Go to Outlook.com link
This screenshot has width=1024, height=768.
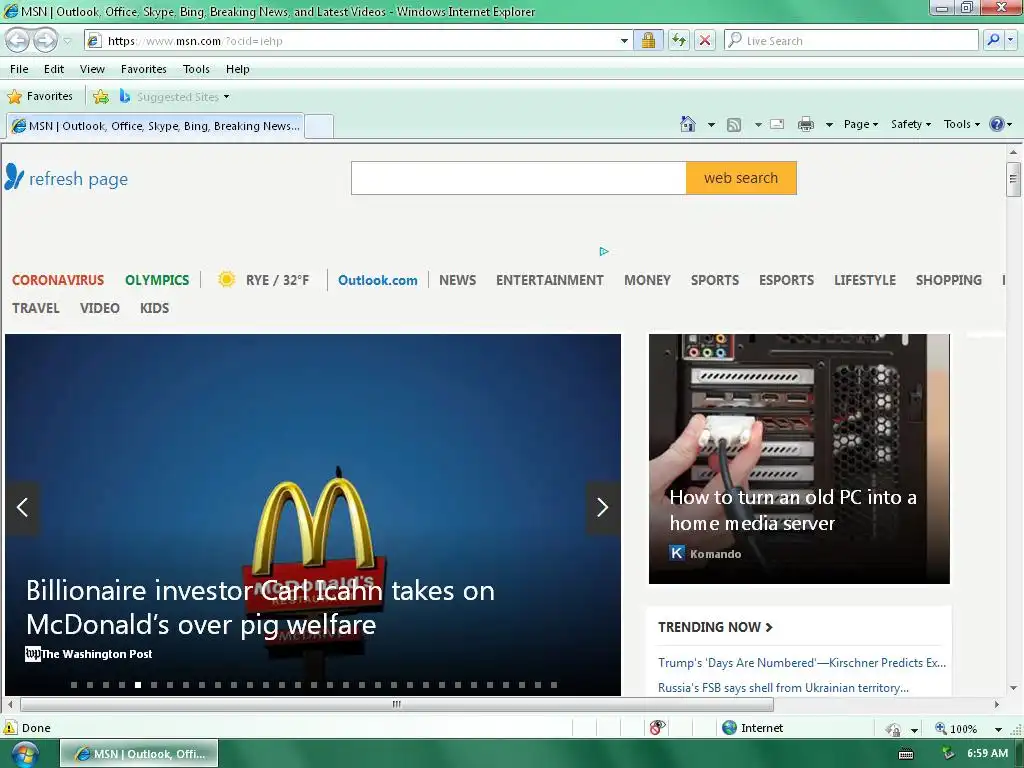click(377, 280)
